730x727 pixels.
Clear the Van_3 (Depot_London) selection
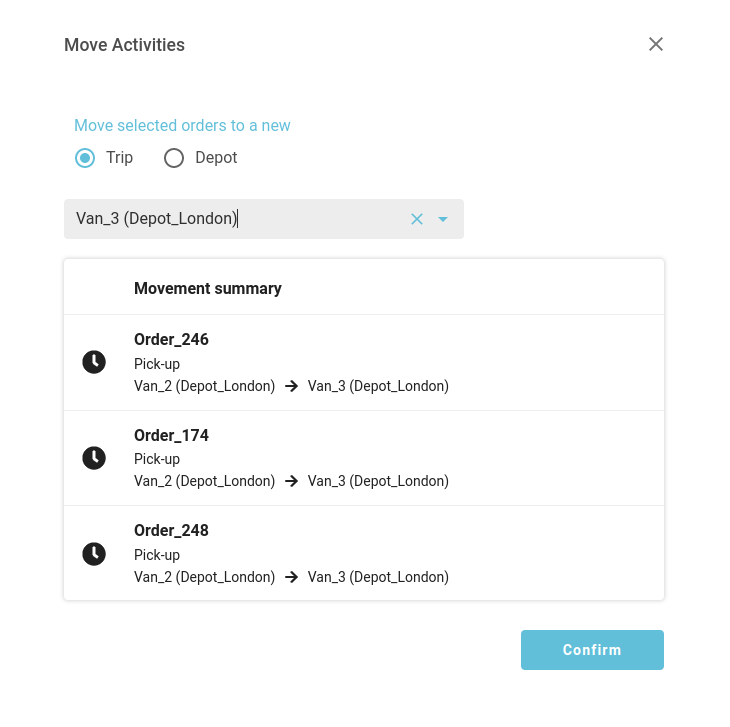click(x=417, y=219)
